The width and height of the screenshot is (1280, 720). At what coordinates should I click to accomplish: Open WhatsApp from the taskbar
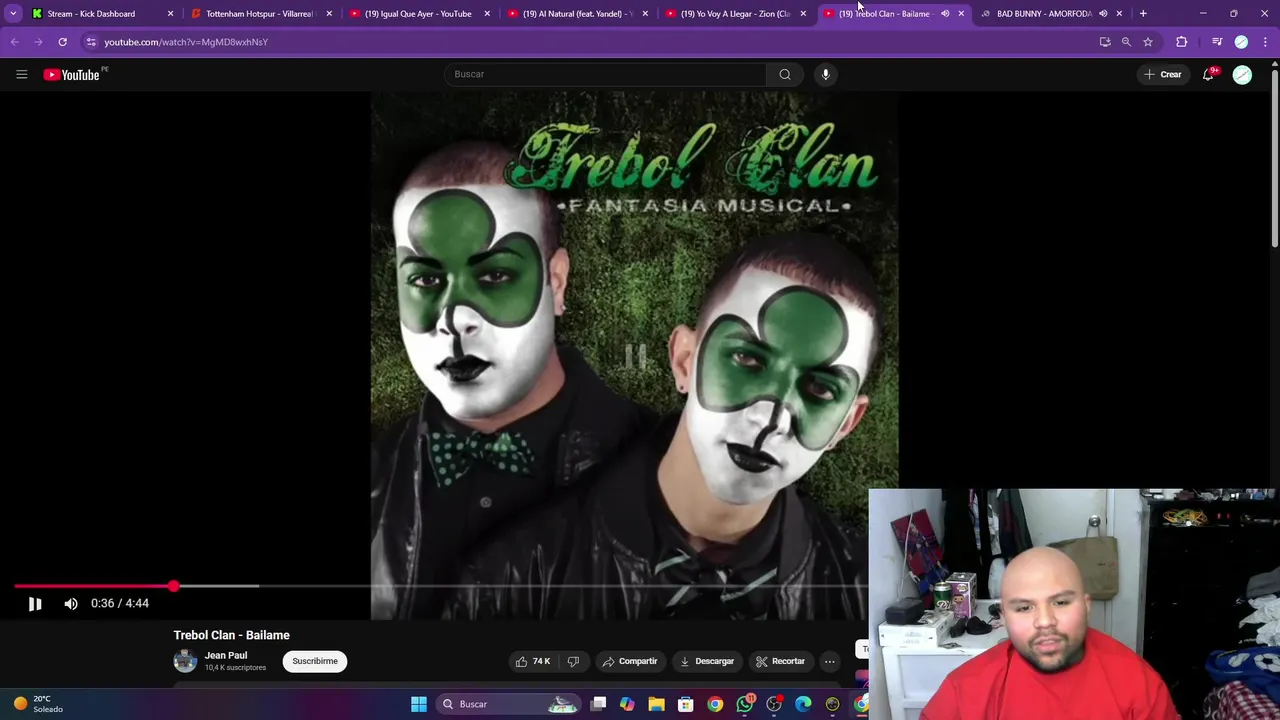(x=745, y=704)
